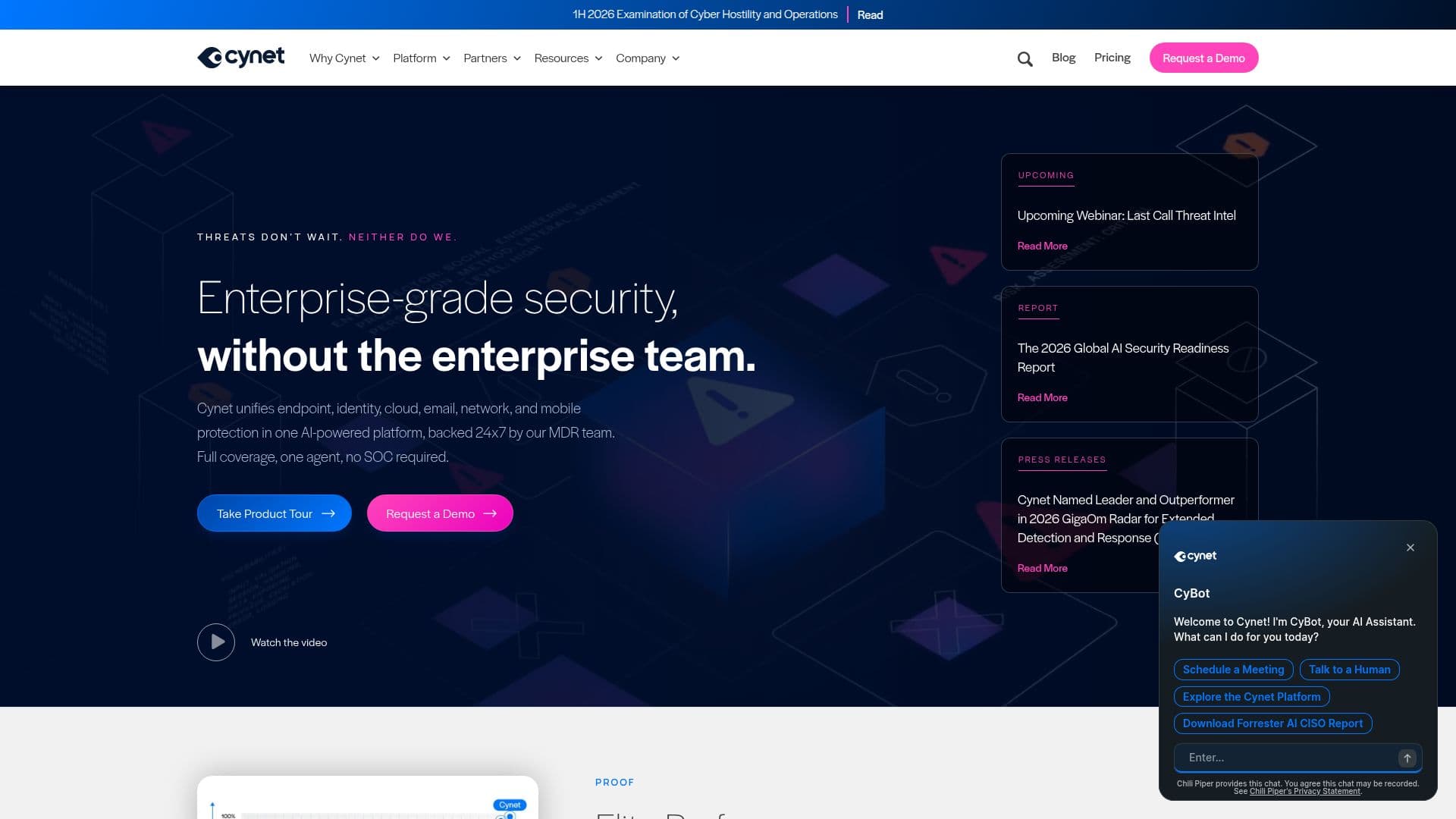Viewport: 1456px width, 819px height.
Task: Read More on the AI Security Readiness Report
Action: coord(1042,397)
